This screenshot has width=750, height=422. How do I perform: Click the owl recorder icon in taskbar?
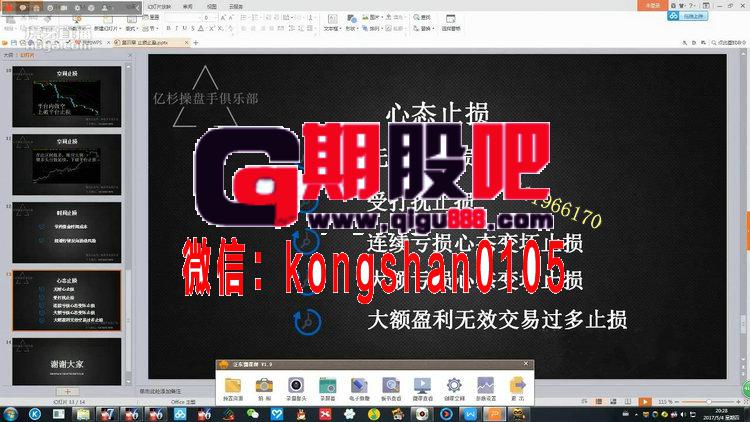click(x=519, y=414)
